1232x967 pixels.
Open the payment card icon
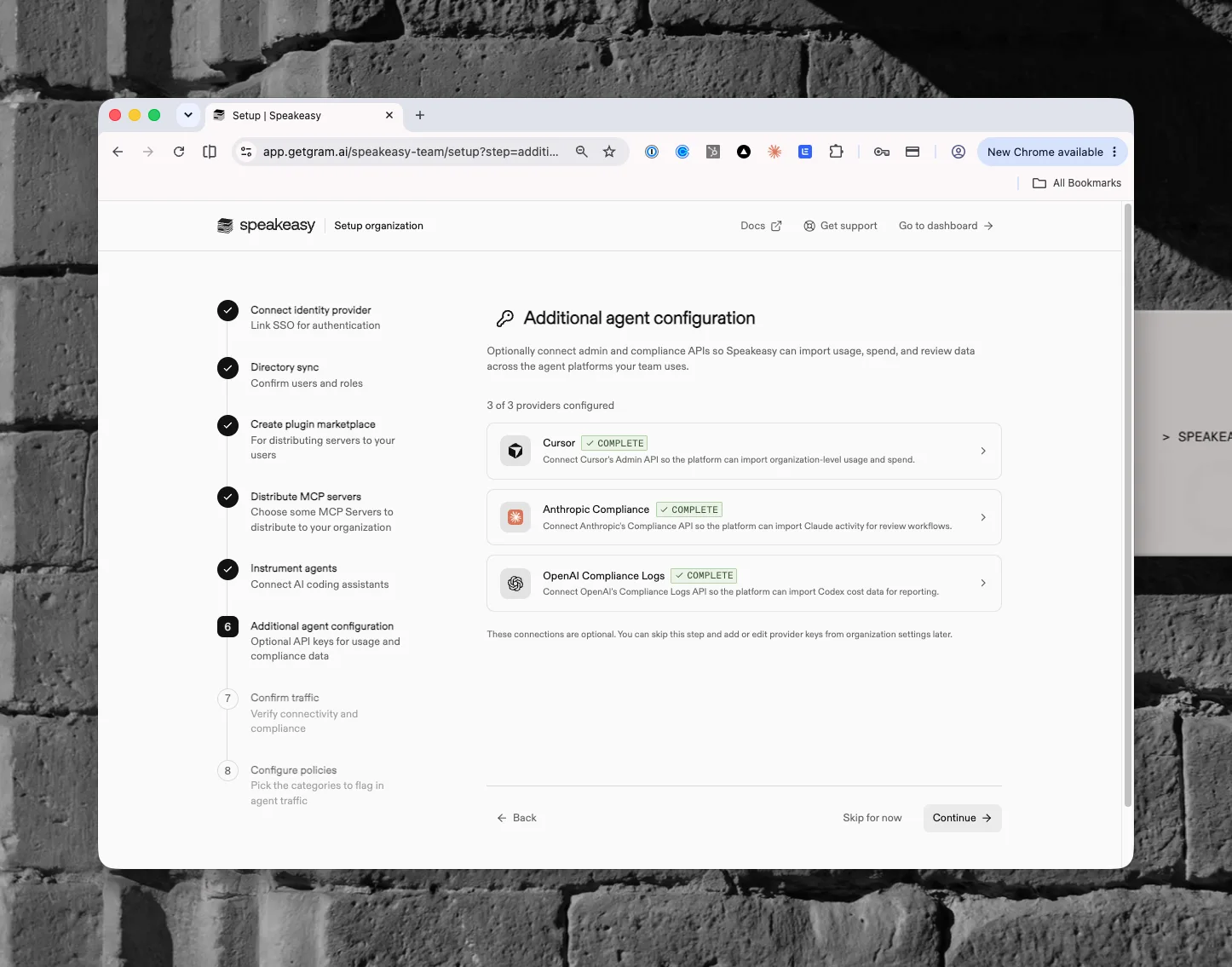click(x=912, y=152)
